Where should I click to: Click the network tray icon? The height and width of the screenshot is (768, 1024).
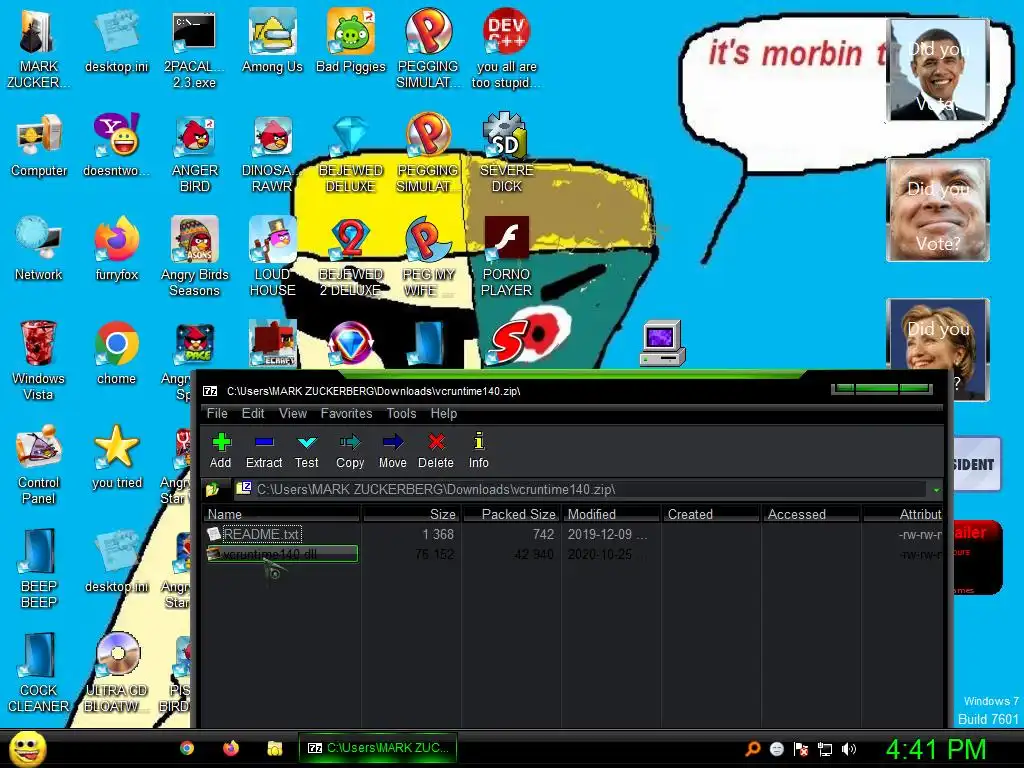coord(825,749)
